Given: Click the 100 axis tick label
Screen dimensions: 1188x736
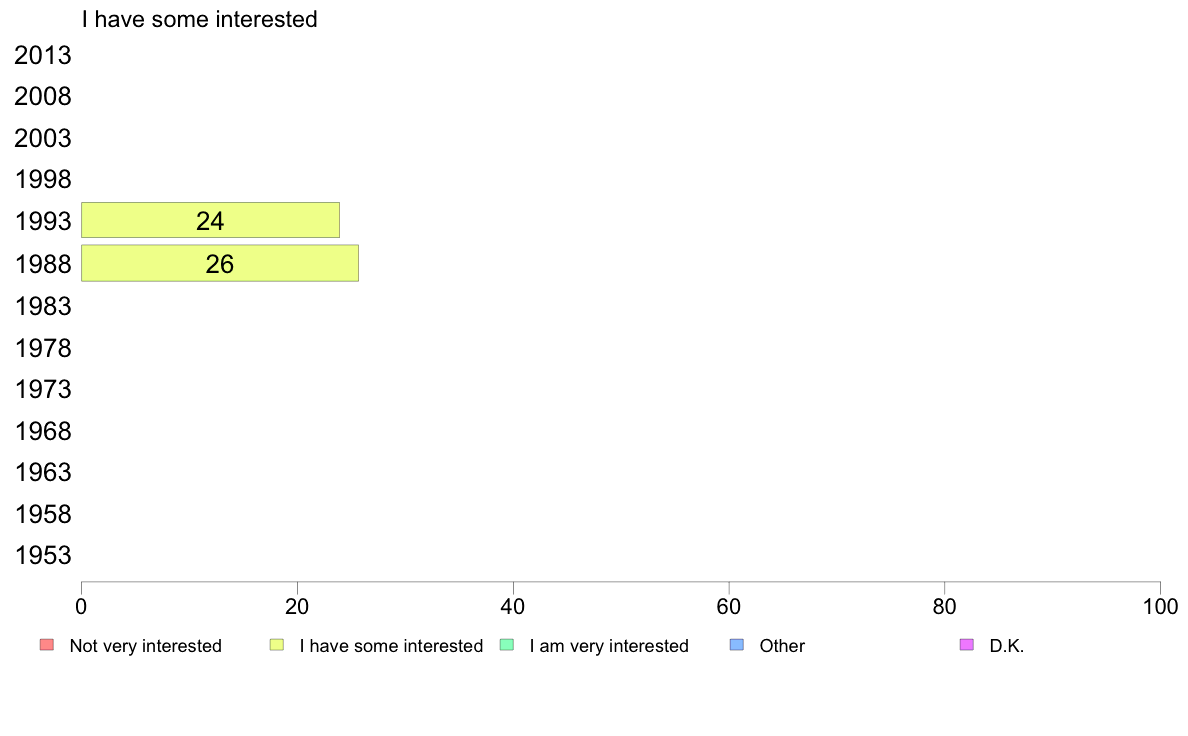Looking at the screenshot, I should 1160,607.
